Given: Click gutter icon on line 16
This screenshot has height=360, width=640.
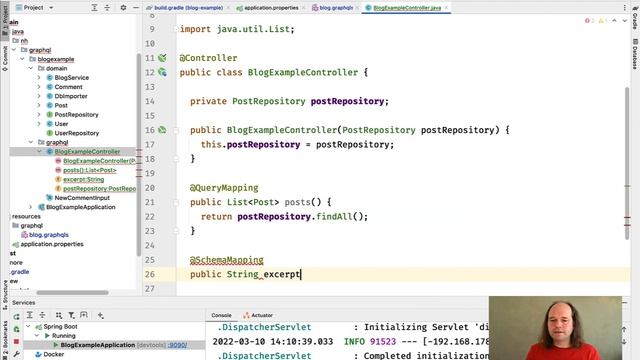Looking at the screenshot, I should [x=162, y=130].
